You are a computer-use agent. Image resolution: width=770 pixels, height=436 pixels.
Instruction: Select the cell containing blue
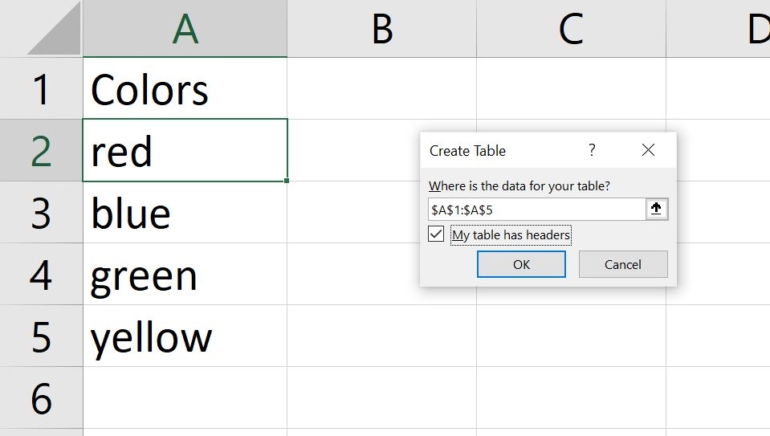pyautogui.click(x=185, y=213)
